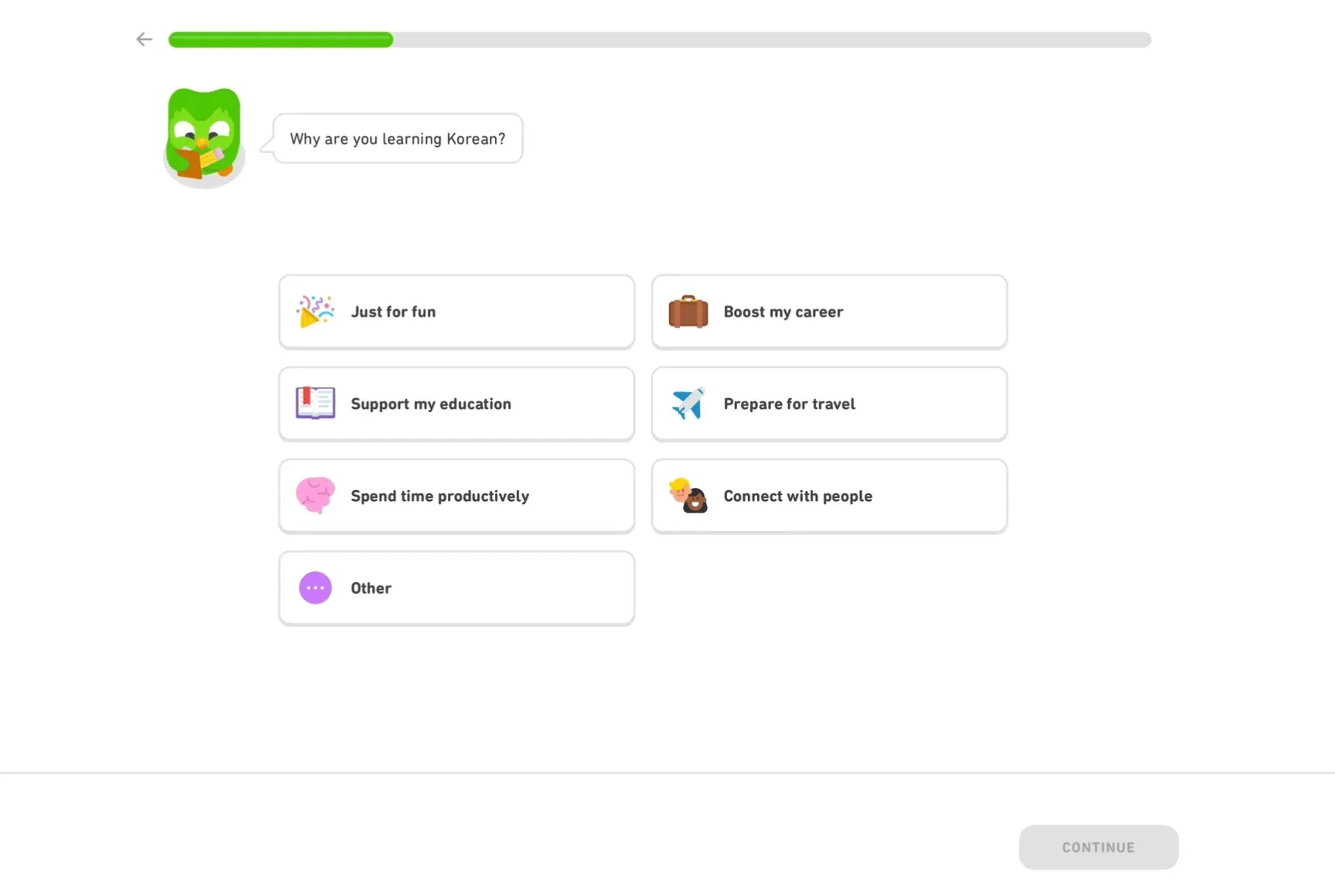The image size is (1335, 896).
Task: Select the "Just for fun" option
Action: click(393, 312)
